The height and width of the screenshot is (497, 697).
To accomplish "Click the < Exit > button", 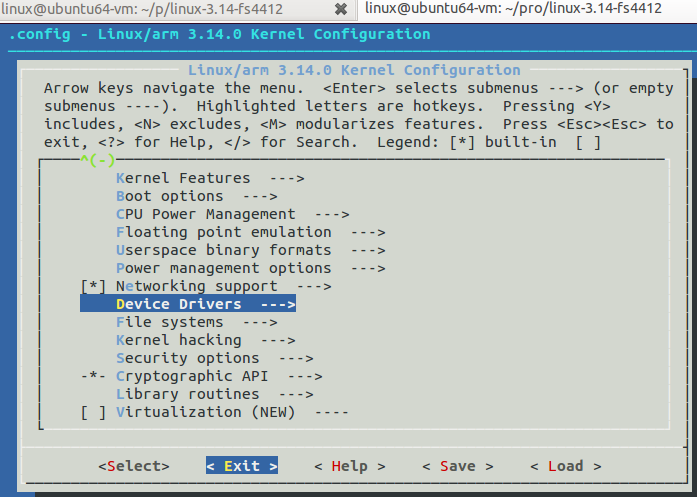I will [242, 465].
